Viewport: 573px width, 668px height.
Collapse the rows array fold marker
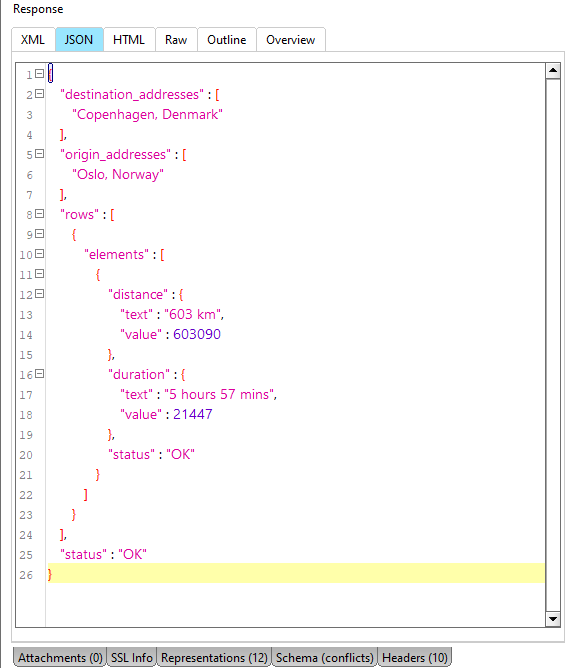click(39, 214)
